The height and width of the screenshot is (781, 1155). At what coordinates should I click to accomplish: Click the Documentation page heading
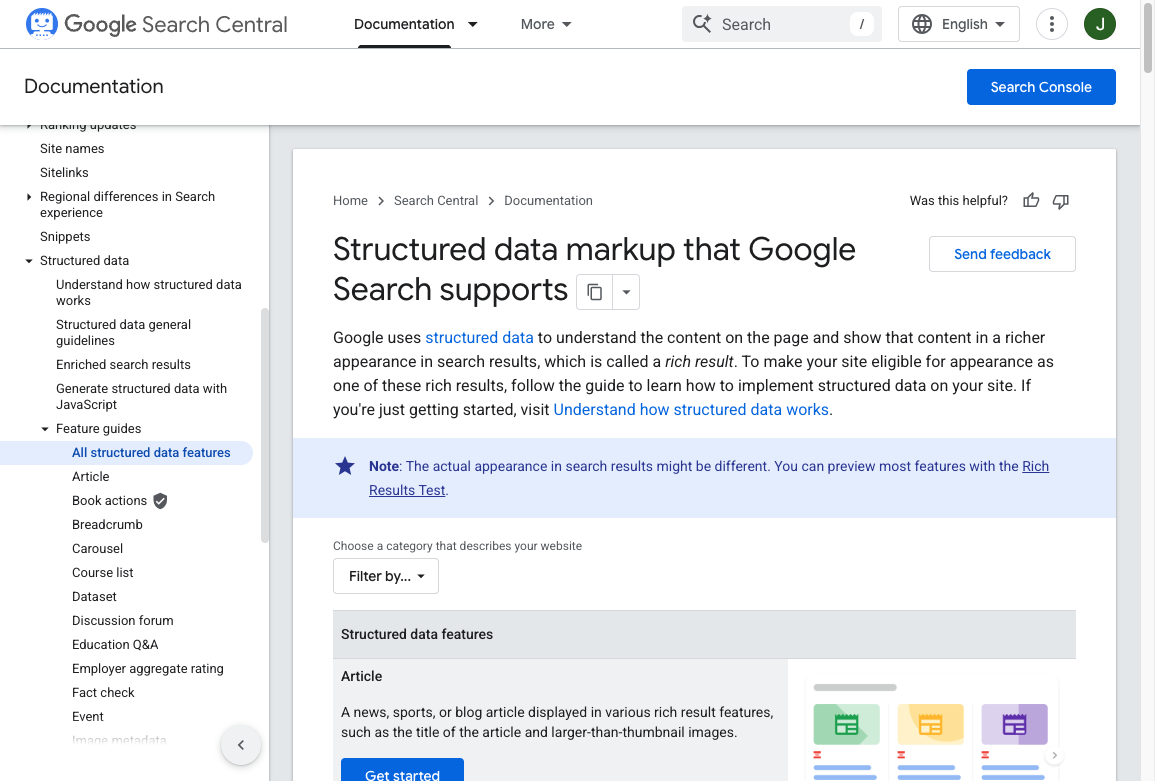(x=94, y=86)
